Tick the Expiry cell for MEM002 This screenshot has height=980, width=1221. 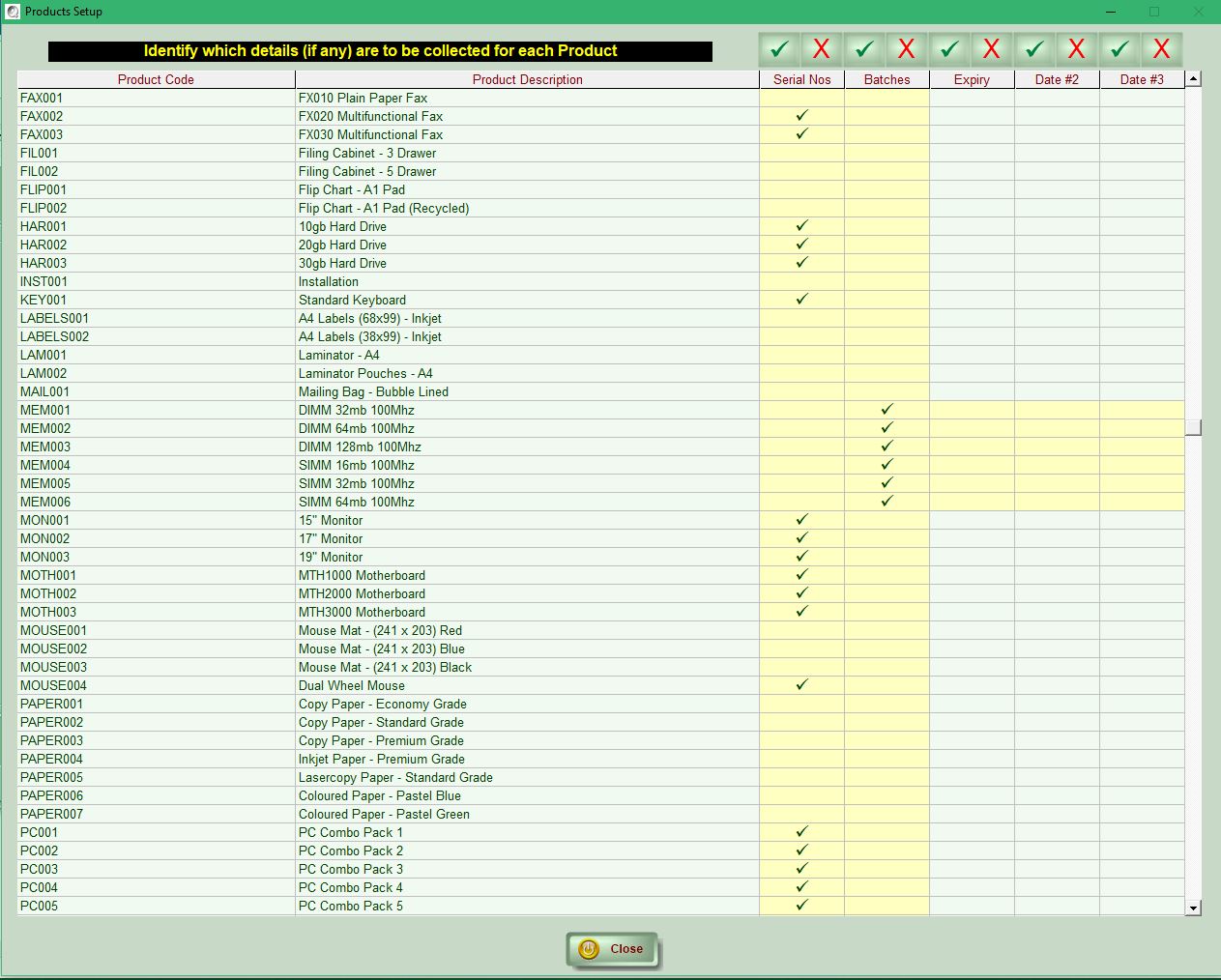[x=973, y=428]
